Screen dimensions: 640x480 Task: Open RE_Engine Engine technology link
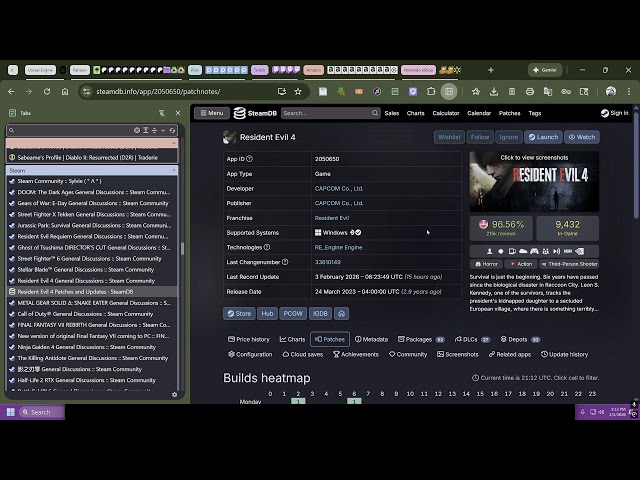point(338,247)
